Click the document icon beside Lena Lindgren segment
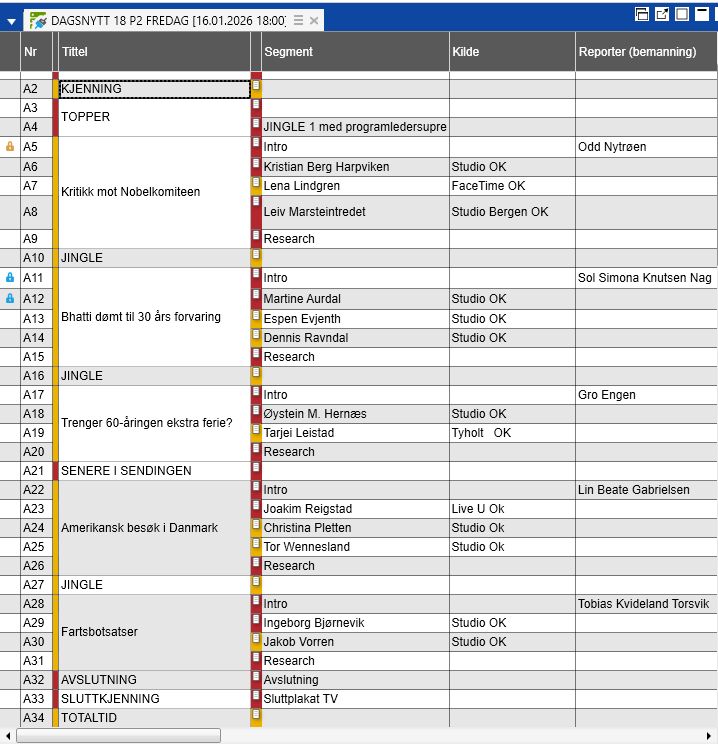The width and height of the screenshot is (718, 744). click(256, 185)
